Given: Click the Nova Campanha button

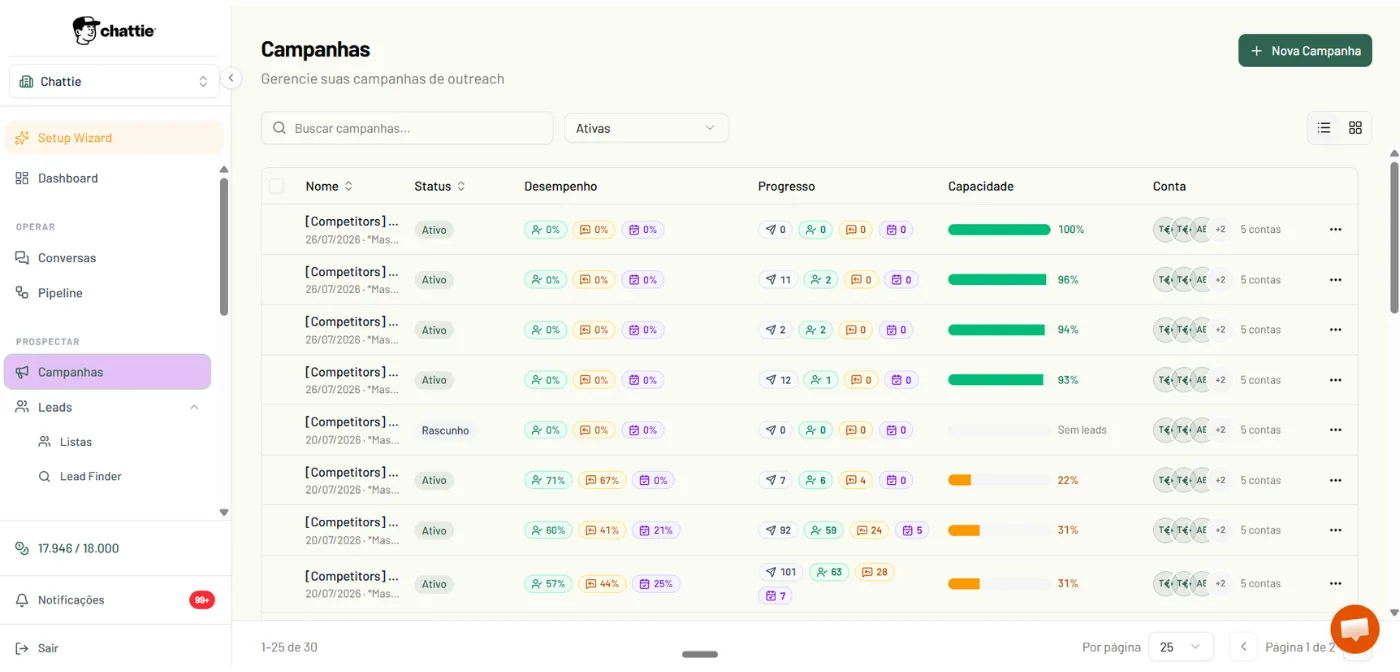Looking at the screenshot, I should click(x=1305, y=51).
